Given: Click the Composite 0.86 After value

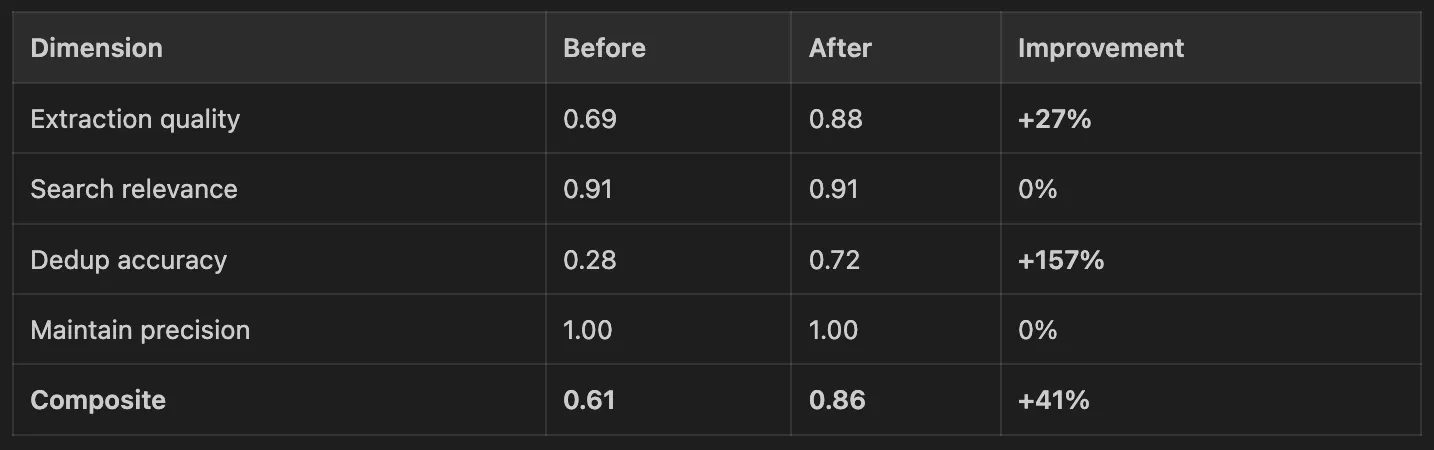Looking at the screenshot, I should click(x=837, y=400).
